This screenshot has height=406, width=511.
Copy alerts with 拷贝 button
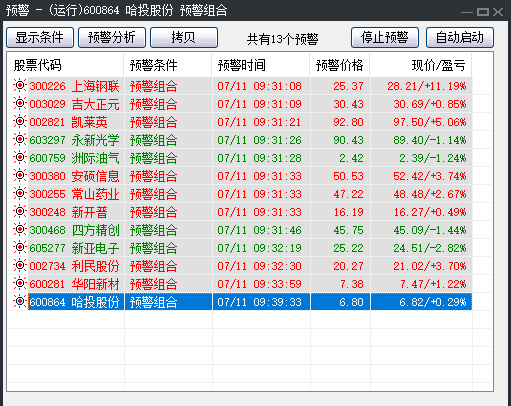tap(184, 37)
